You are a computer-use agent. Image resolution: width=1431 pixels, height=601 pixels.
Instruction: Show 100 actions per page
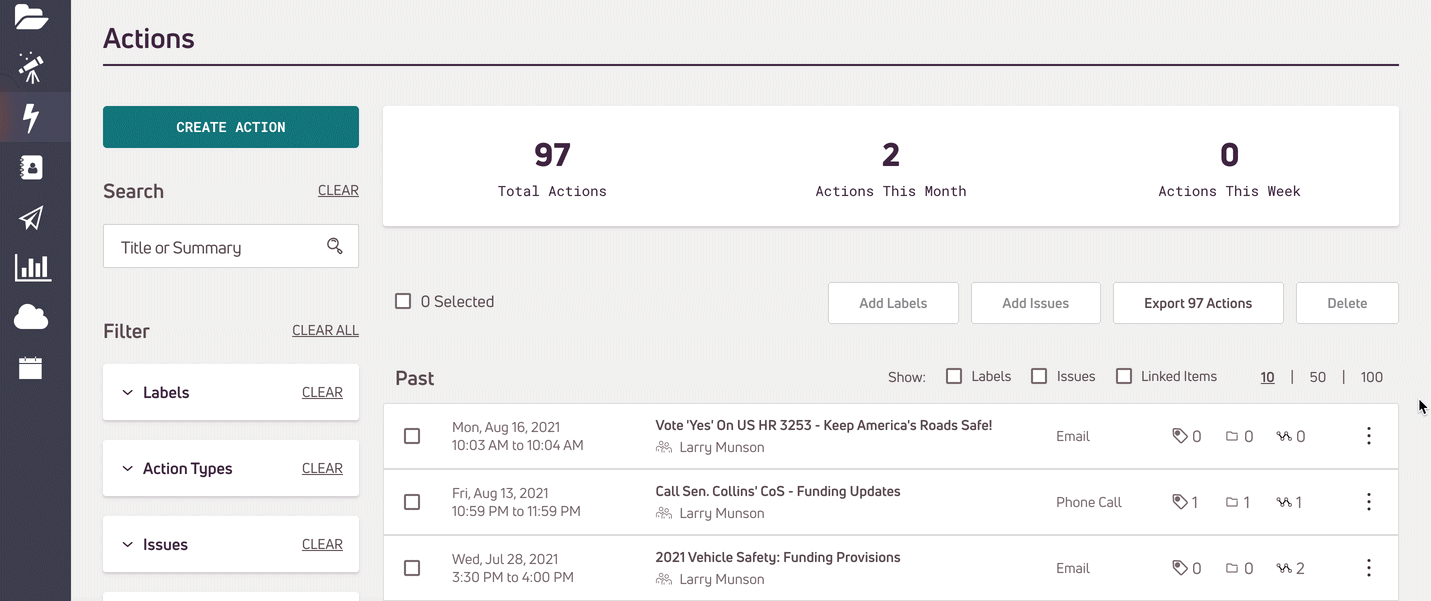1372,377
